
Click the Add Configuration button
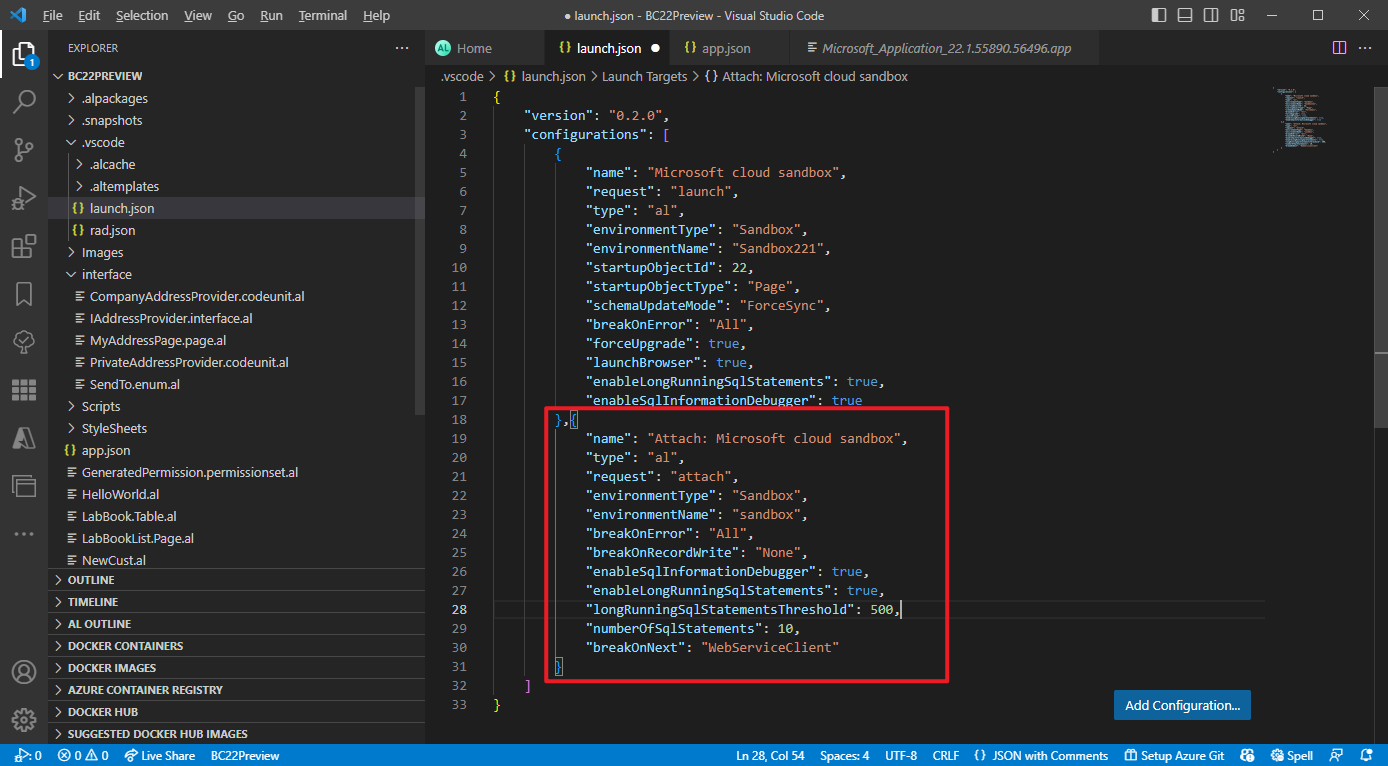click(x=1181, y=704)
